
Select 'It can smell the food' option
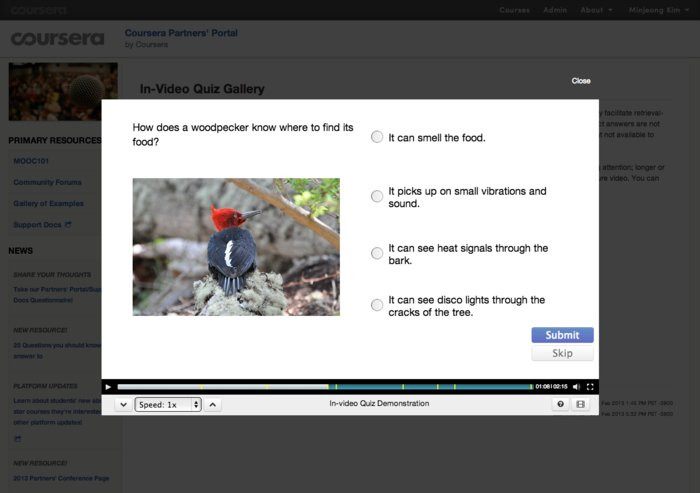coord(377,137)
